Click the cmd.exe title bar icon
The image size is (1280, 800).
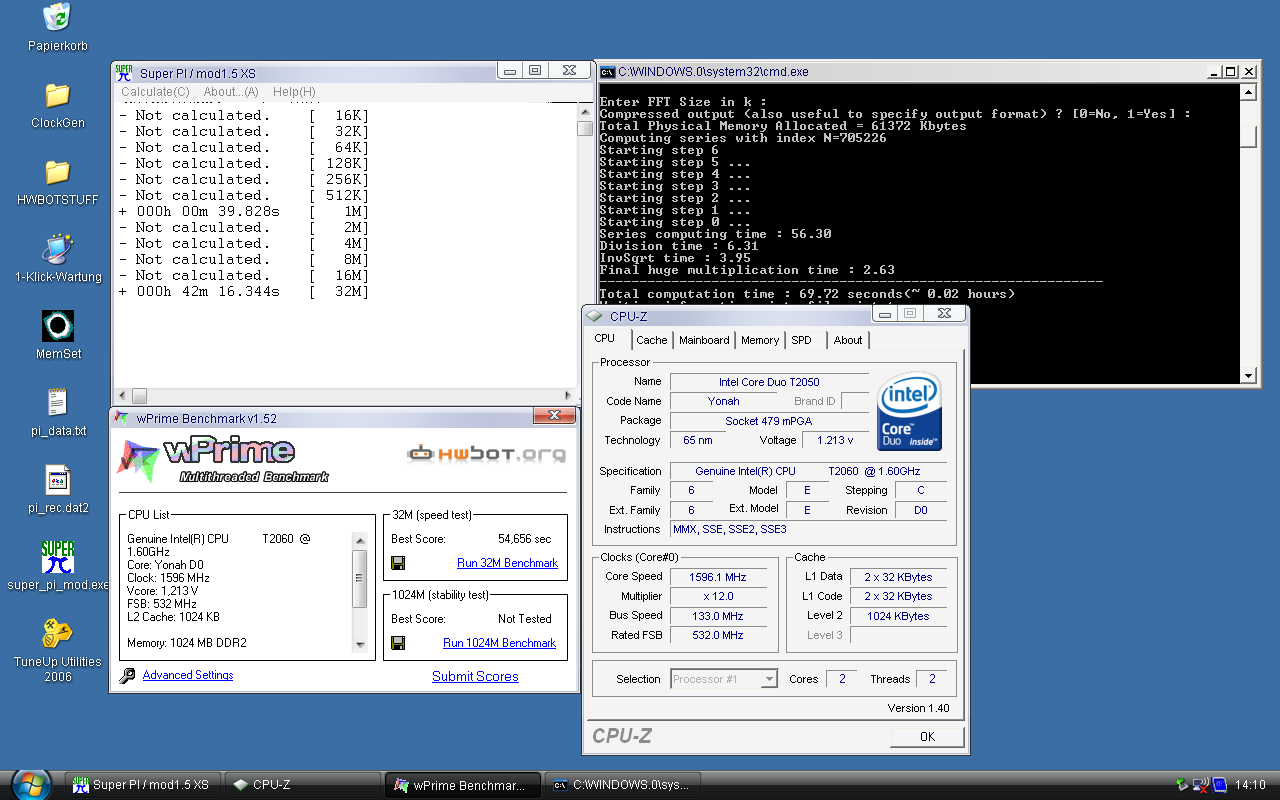607,72
